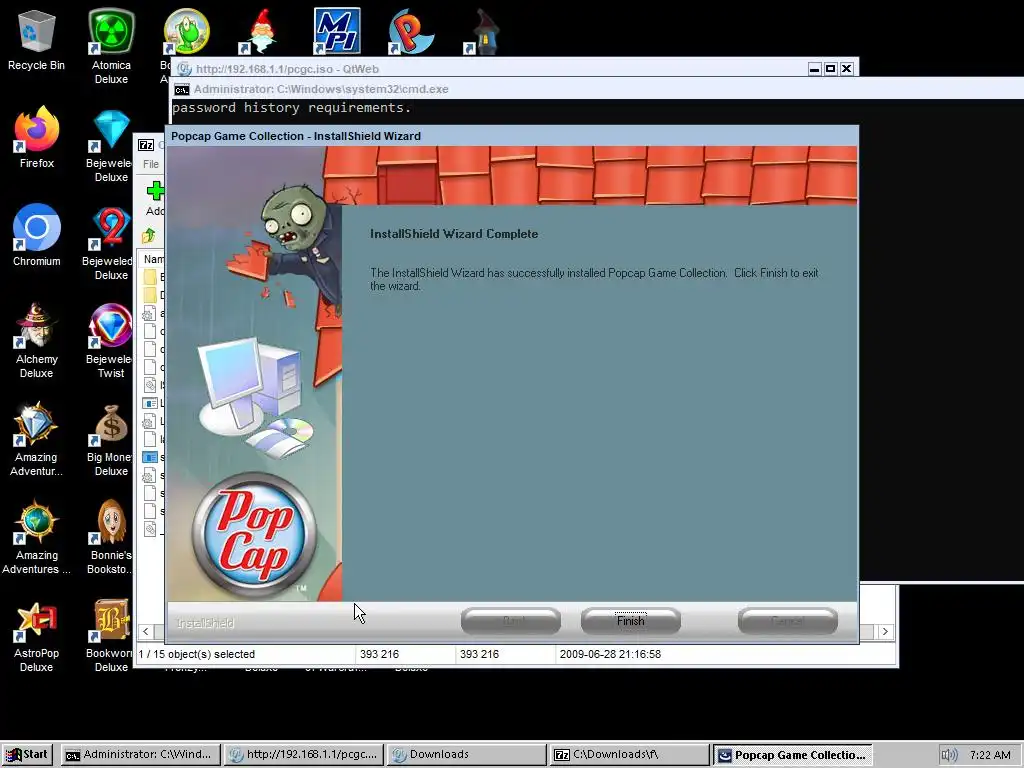Click '1 / 15 object(s) selected' status text
The width and height of the screenshot is (1024, 768).
tap(197, 654)
